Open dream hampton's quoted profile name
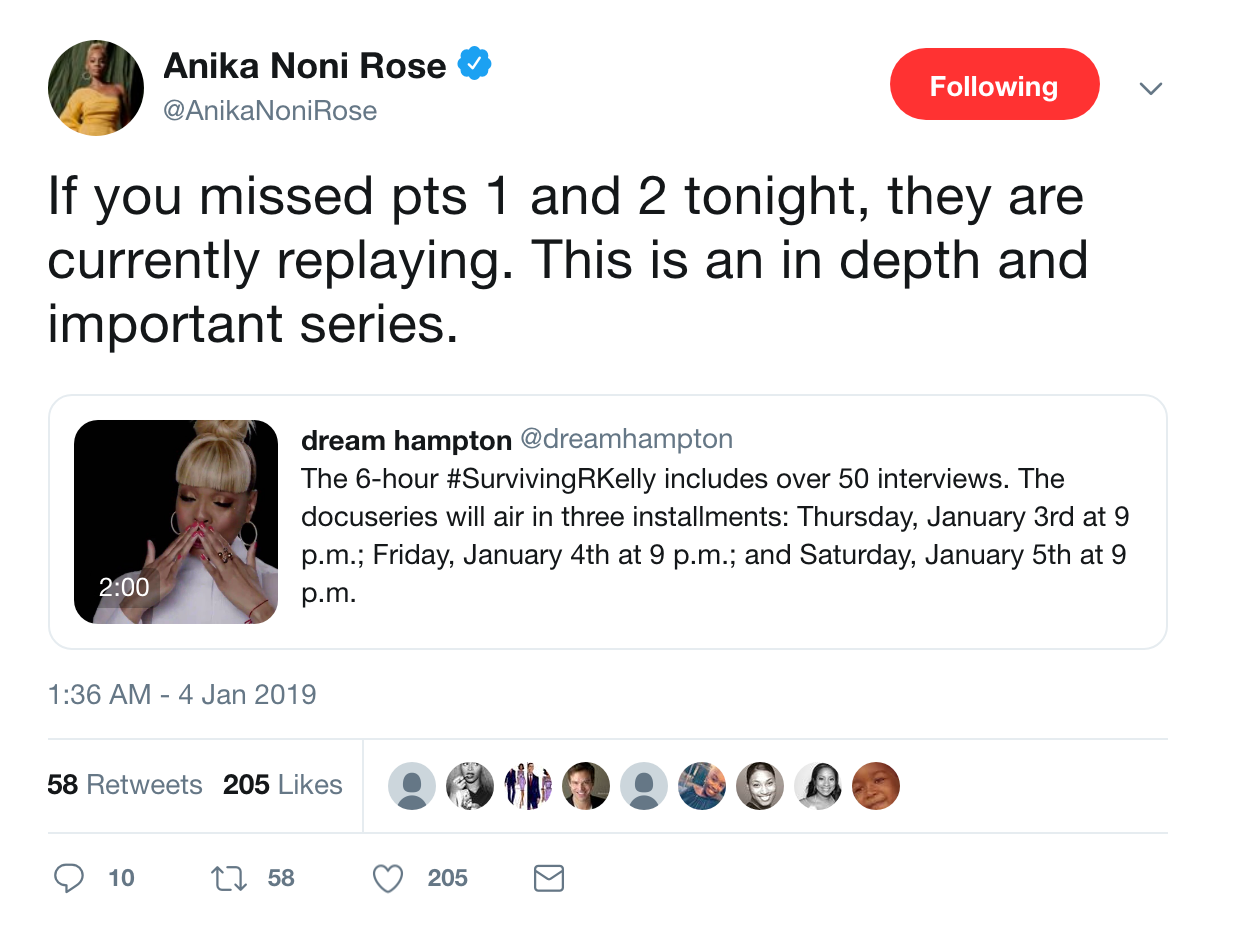Image resolution: width=1236 pixels, height=930 pixels. pos(406,439)
